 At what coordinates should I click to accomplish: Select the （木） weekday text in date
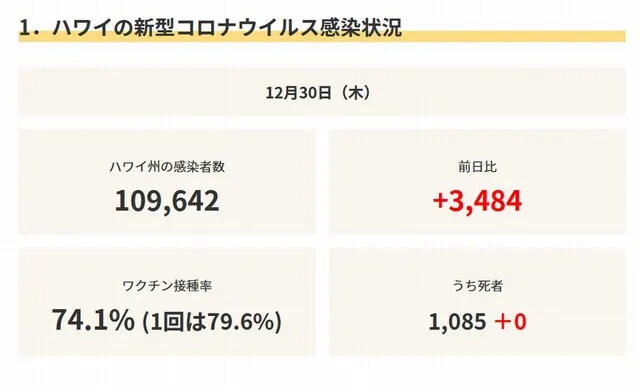pyautogui.click(x=356, y=92)
